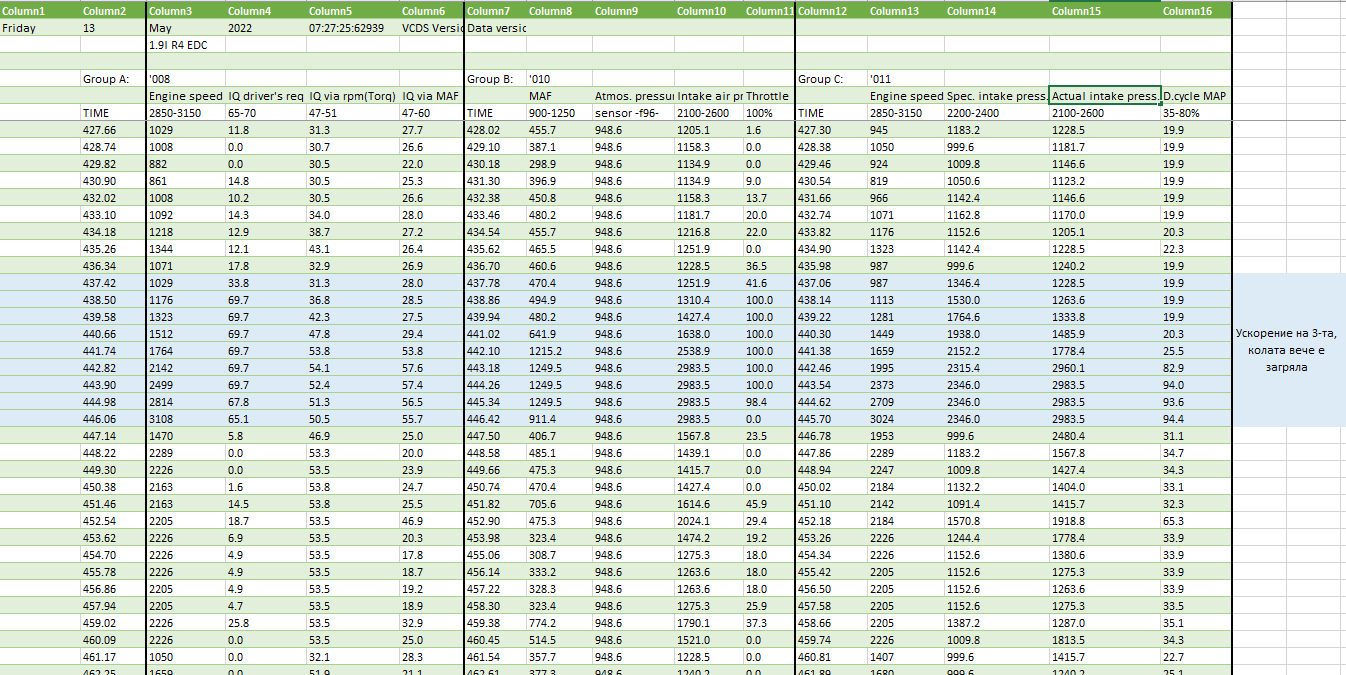Screen dimensions: 1346x675
Task: Click the 'Atmos. pressure' header cell
Action: [x=632, y=96]
